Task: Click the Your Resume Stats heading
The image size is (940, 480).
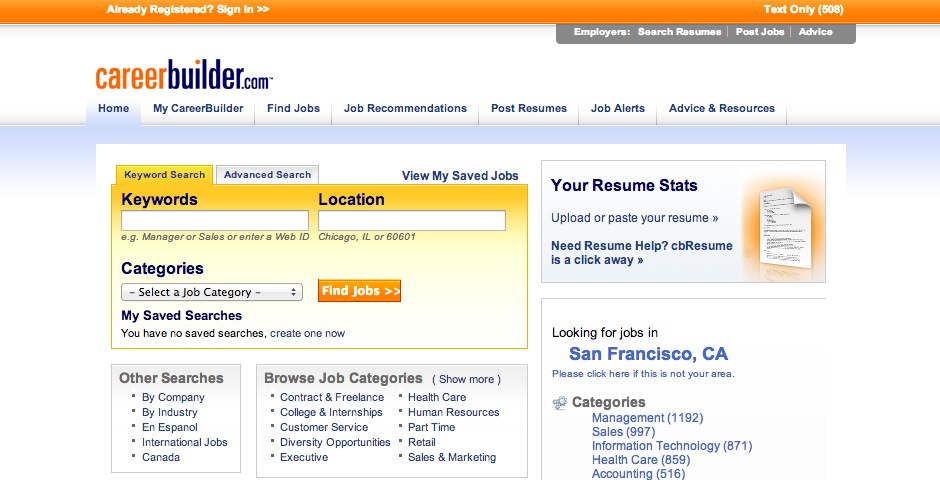Action: click(623, 185)
